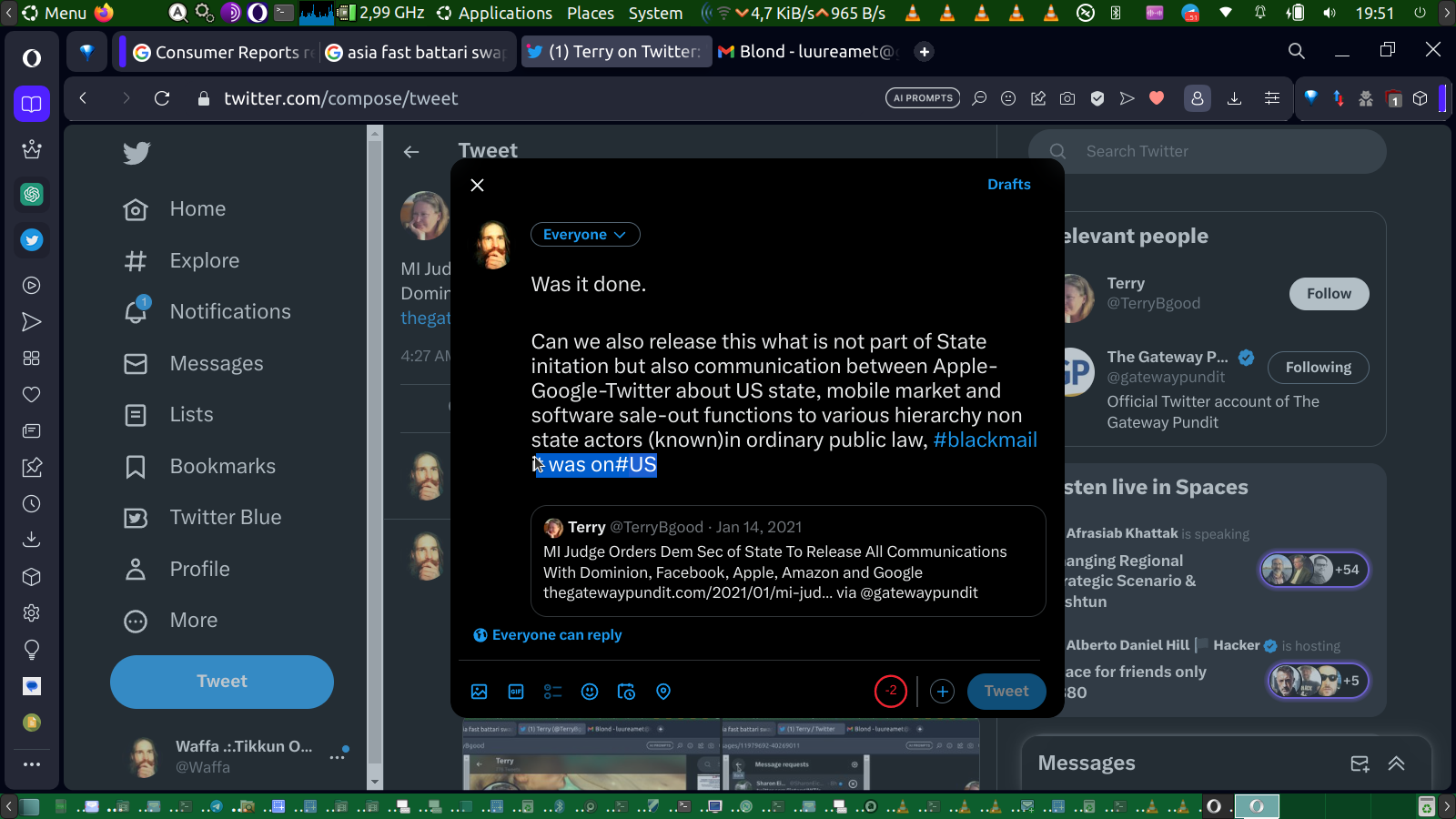Screen dimensions: 1456x819
Task: Post with the dialog Tweet button
Action: pos(1006,692)
